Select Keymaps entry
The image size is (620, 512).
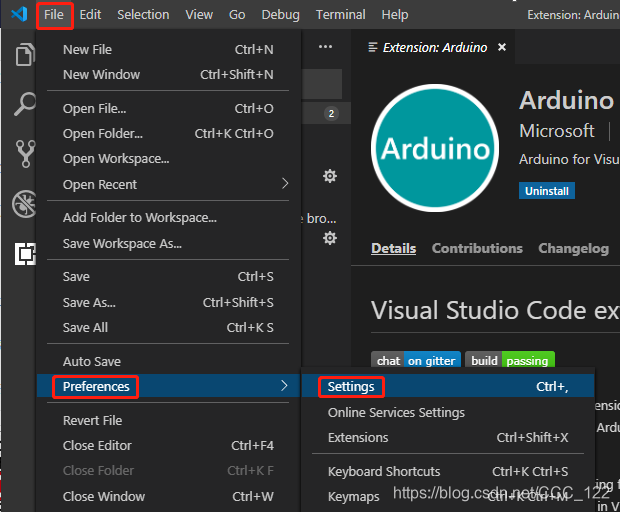tap(448, 497)
